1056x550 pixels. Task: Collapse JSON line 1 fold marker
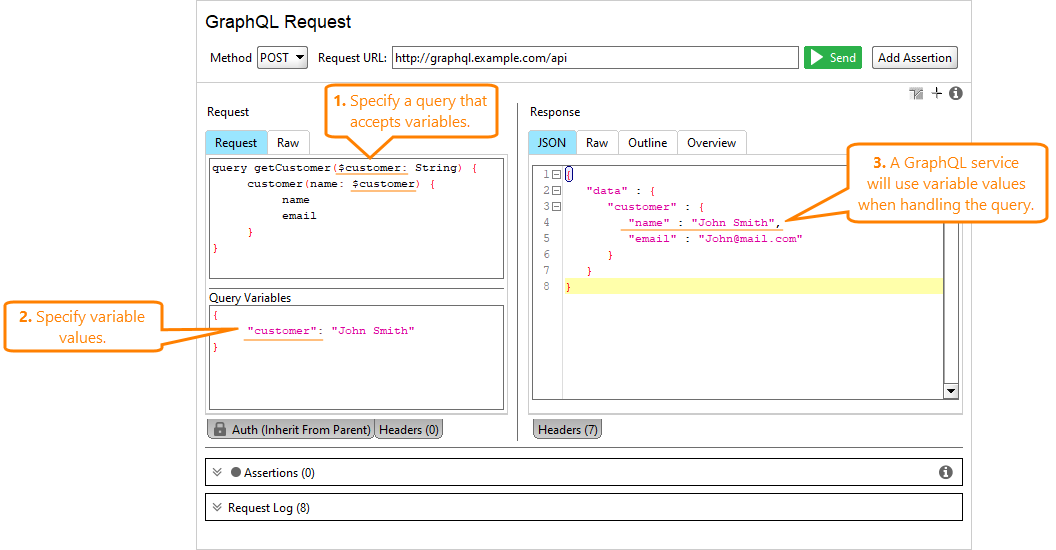(556, 174)
